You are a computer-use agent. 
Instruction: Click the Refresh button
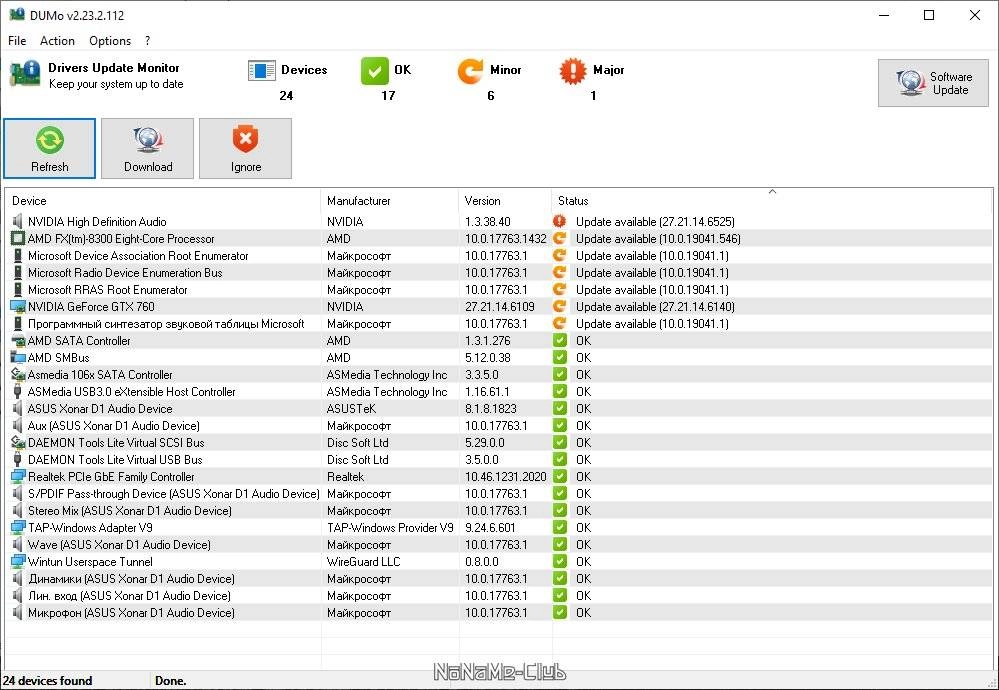coord(50,148)
